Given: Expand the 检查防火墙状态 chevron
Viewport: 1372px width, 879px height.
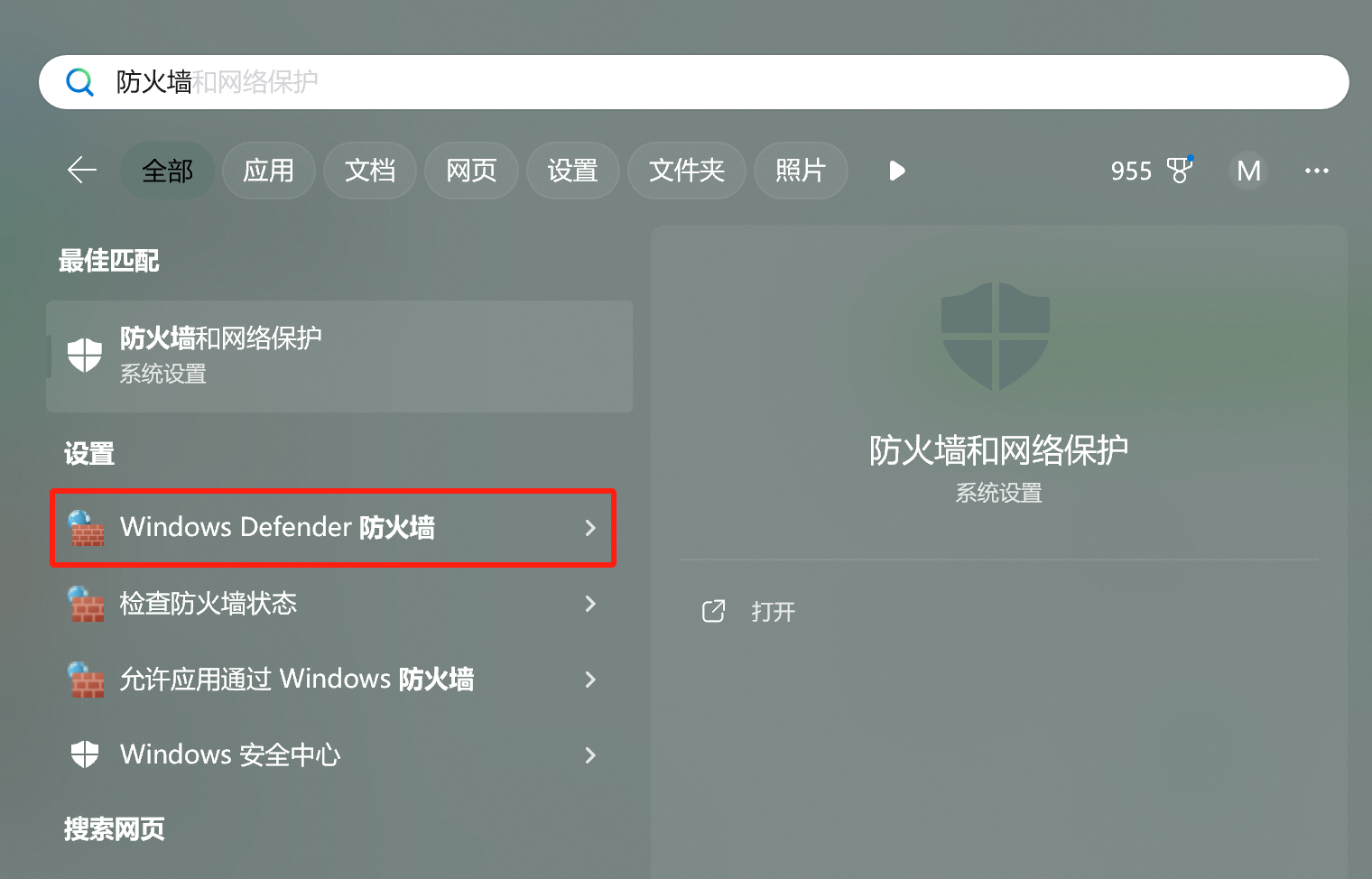Looking at the screenshot, I should 591,604.
